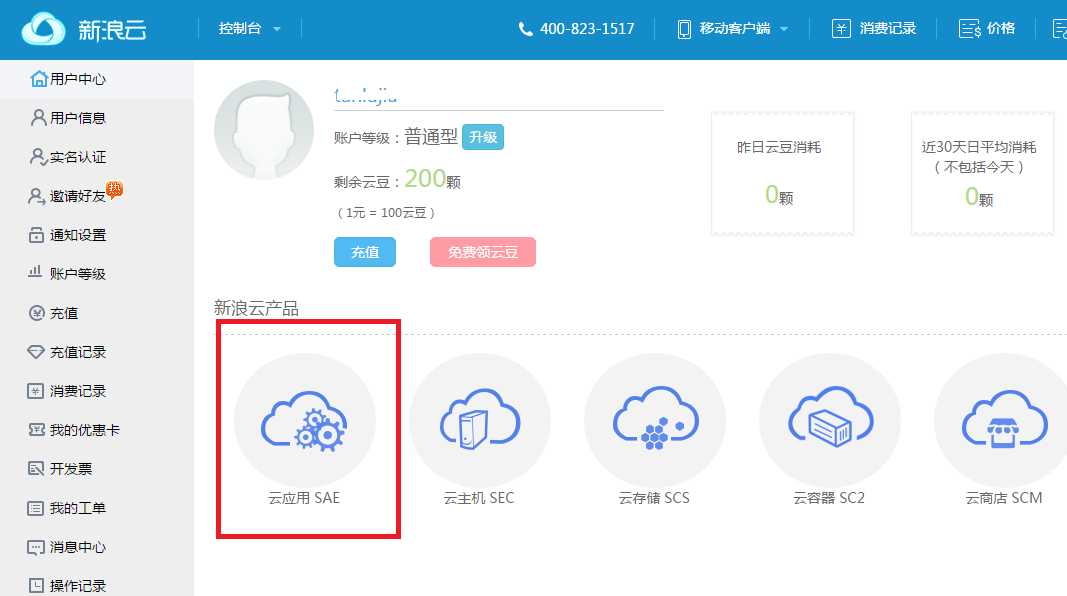Click the 升级 upgrade button
This screenshot has width=1067, height=596.
pyautogui.click(x=482, y=137)
